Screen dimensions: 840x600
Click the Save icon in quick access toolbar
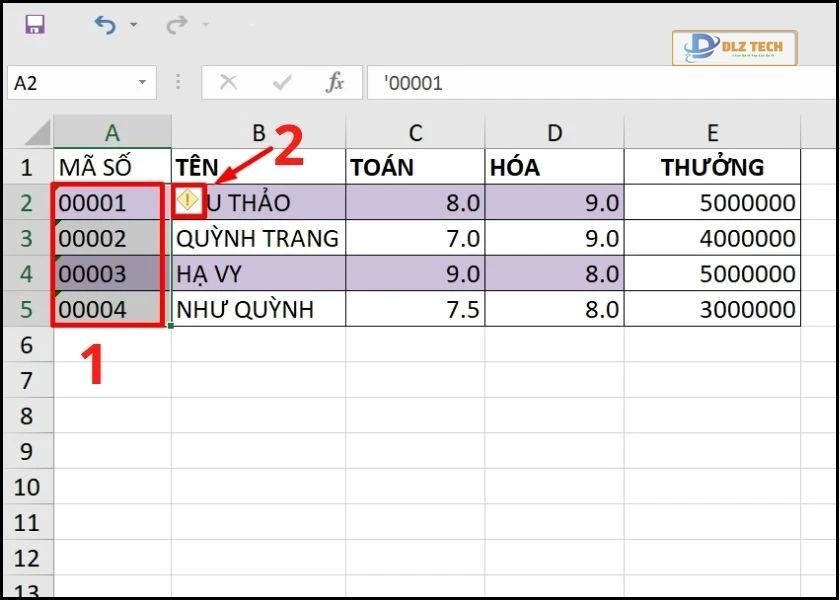click(x=35, y=25)
